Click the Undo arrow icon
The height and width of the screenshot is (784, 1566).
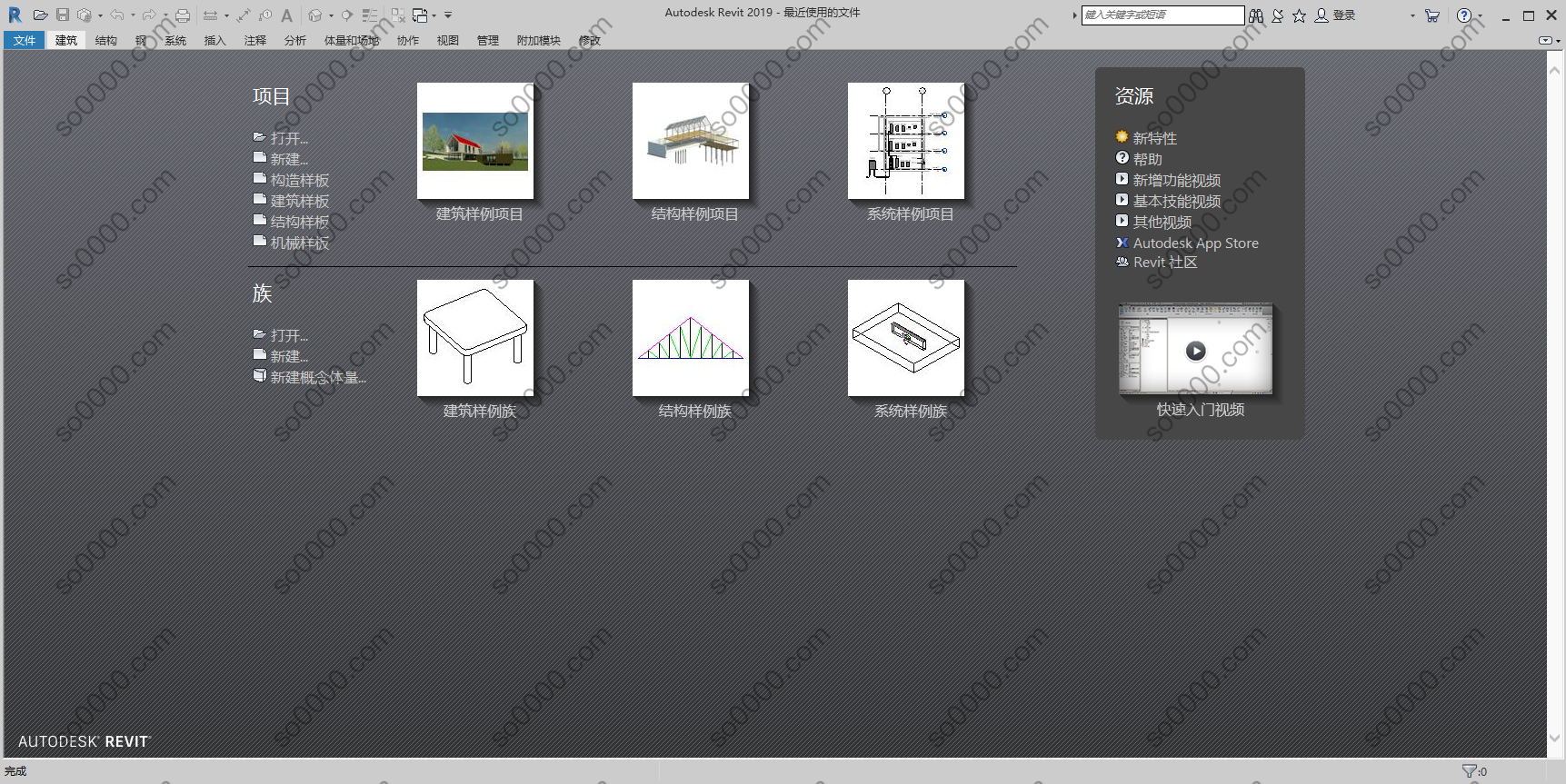(x=117, y=15)
